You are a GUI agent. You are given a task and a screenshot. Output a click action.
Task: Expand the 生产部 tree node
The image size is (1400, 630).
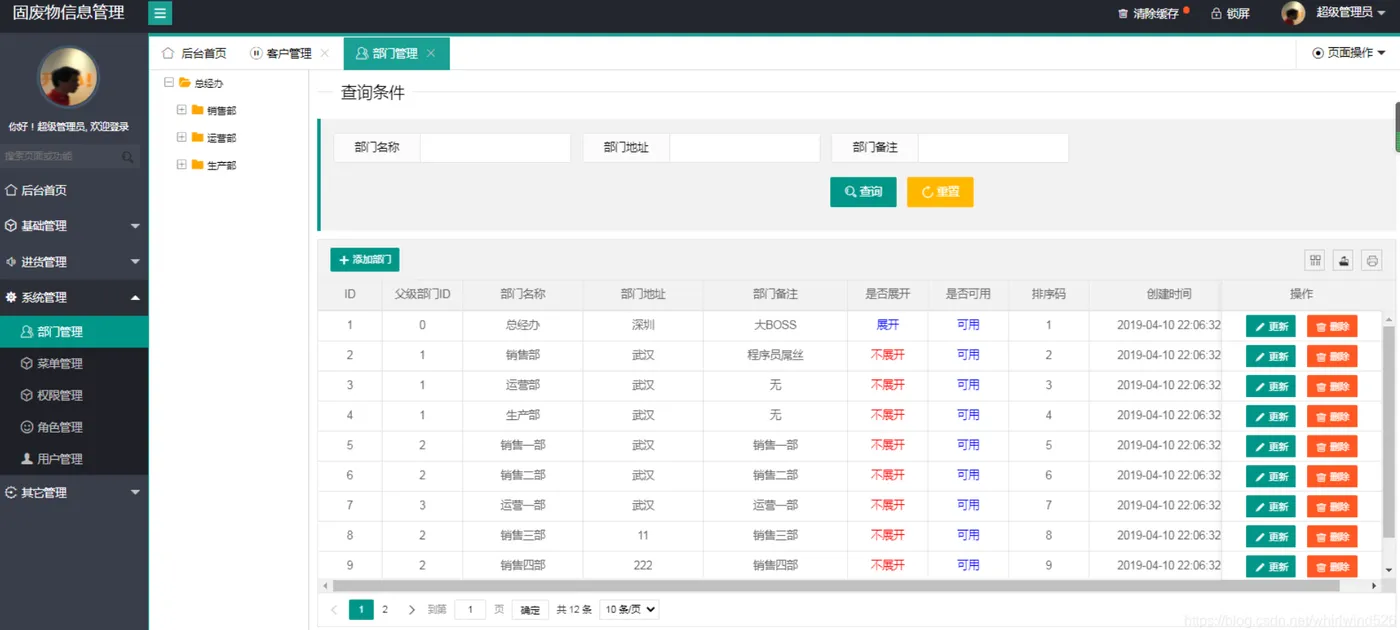coord(181,164)
